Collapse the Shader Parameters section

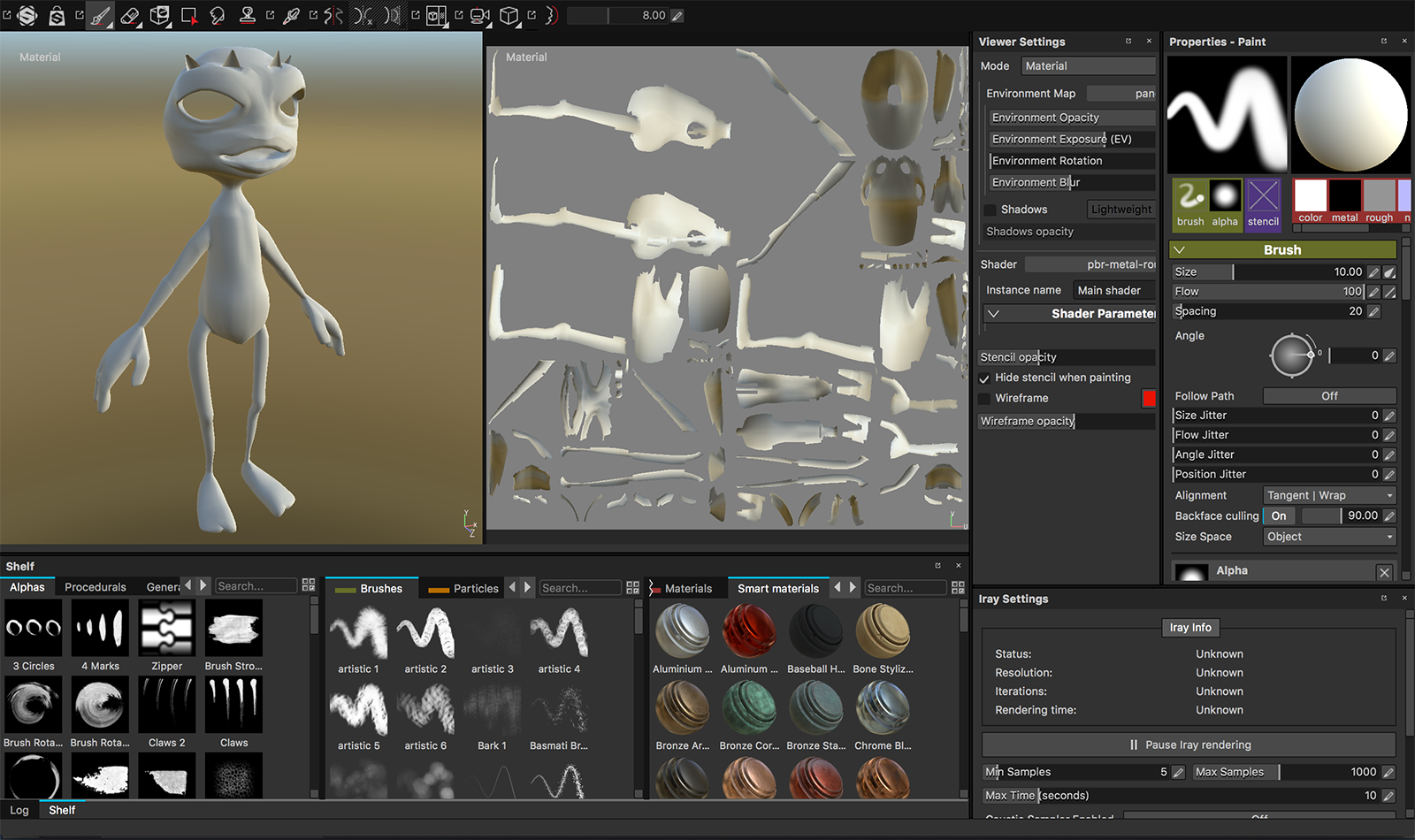click(993, 313)
